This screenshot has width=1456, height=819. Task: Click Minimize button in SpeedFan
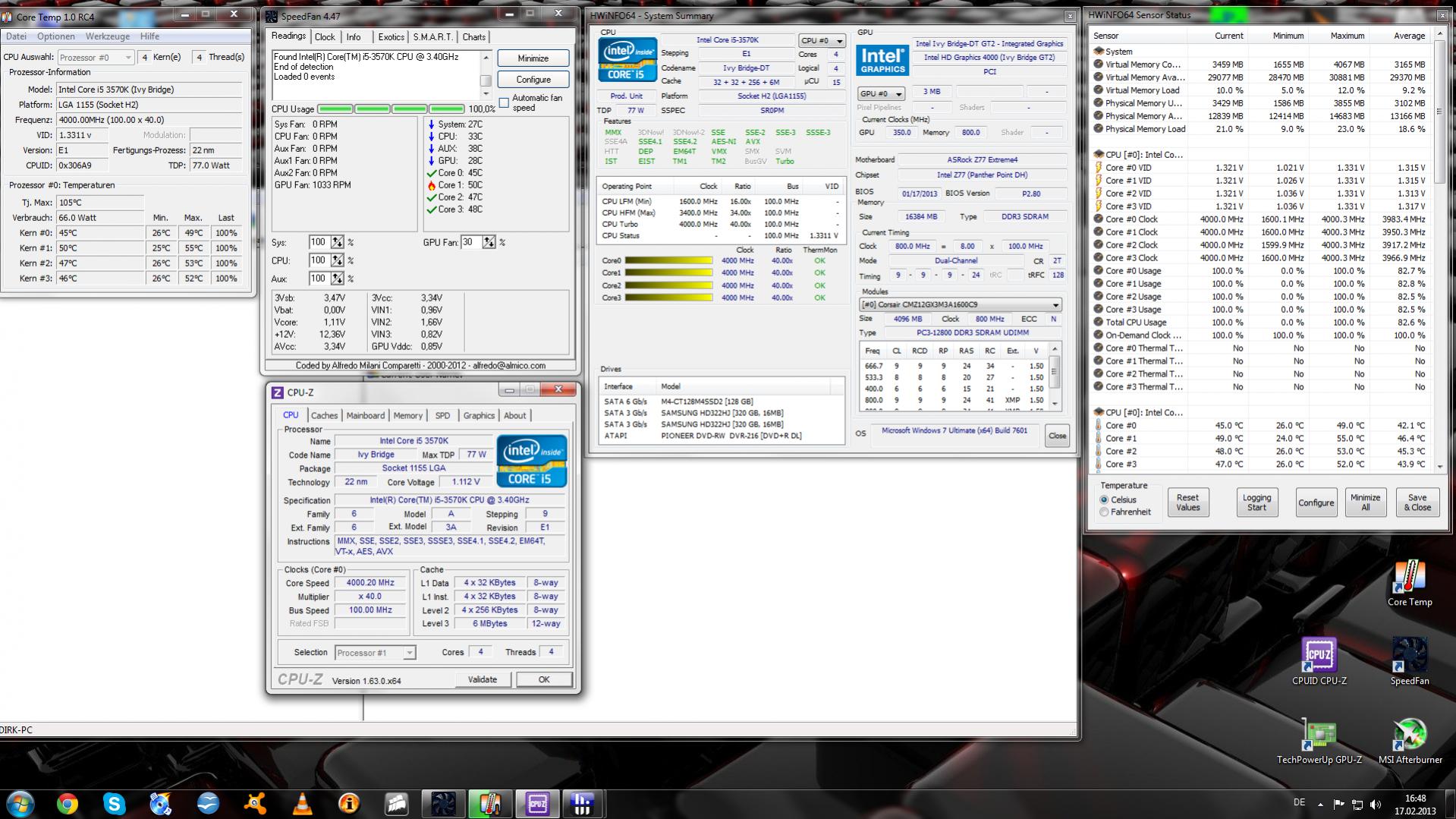point(533,58)
